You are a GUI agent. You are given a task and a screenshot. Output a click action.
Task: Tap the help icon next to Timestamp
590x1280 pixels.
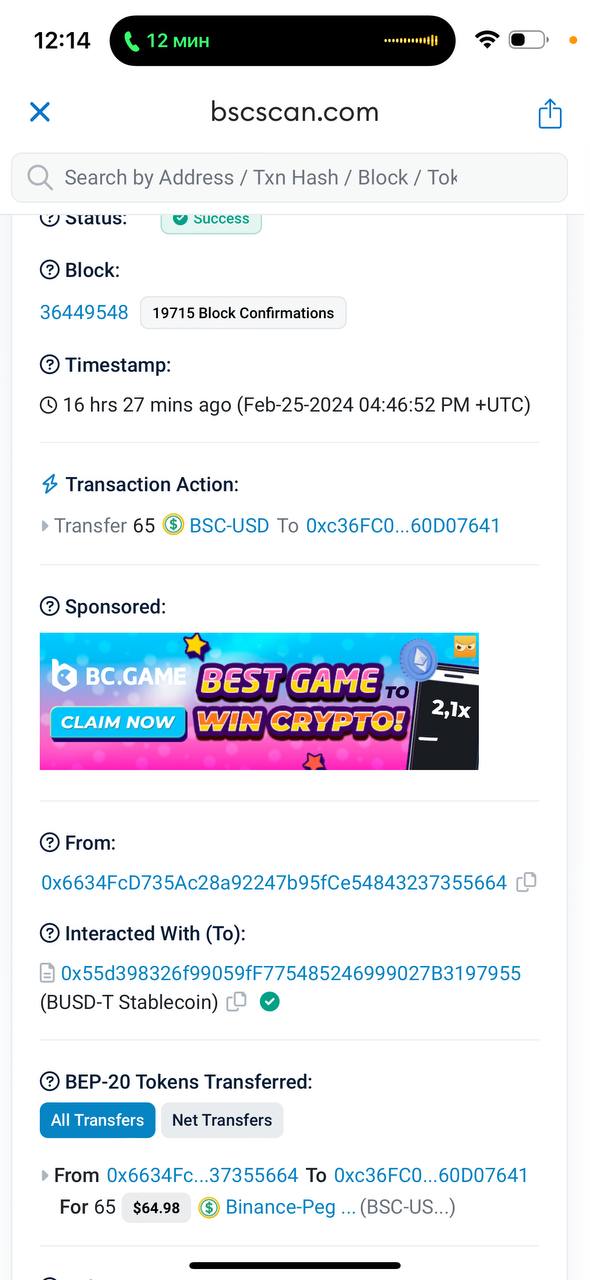tap(49, 365)
